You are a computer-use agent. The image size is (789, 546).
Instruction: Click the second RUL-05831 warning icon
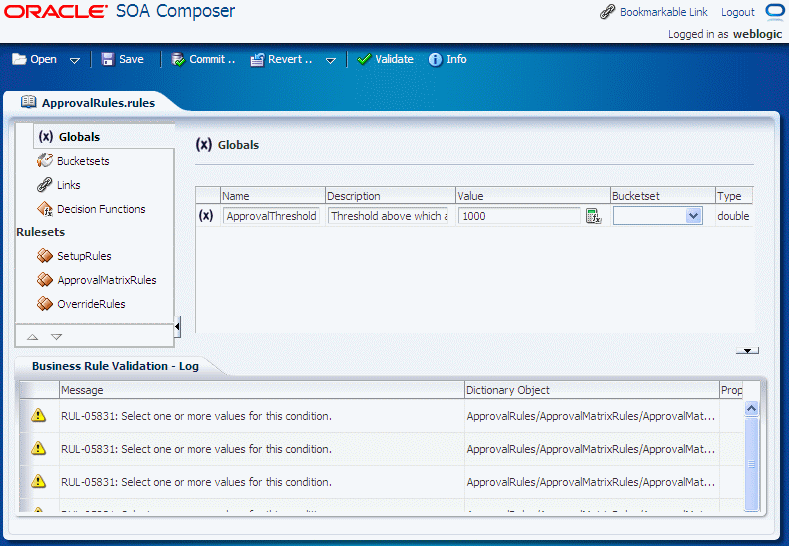(38, 448)
